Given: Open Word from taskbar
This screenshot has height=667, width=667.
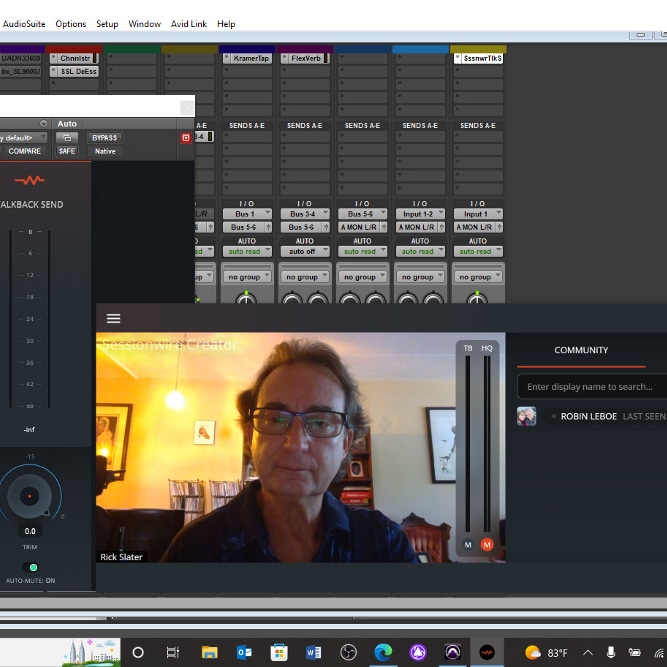Looking at the screenshot, I should (x=314, y=652).
